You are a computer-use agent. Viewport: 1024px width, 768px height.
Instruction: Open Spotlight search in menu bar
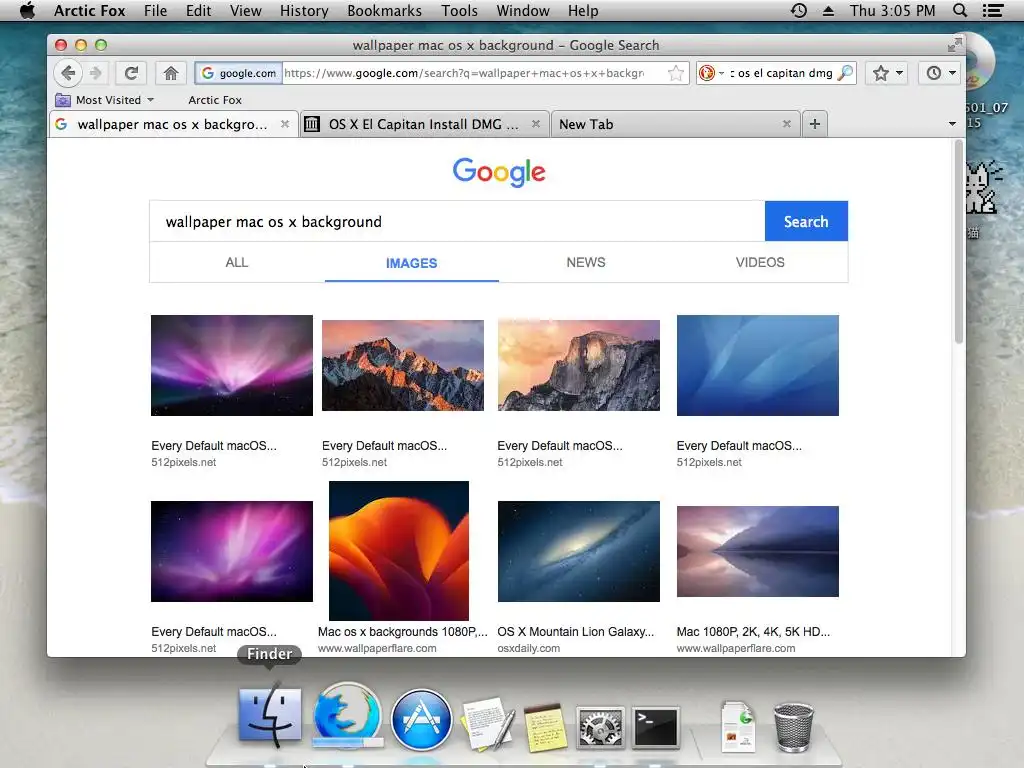click(959, 10)
